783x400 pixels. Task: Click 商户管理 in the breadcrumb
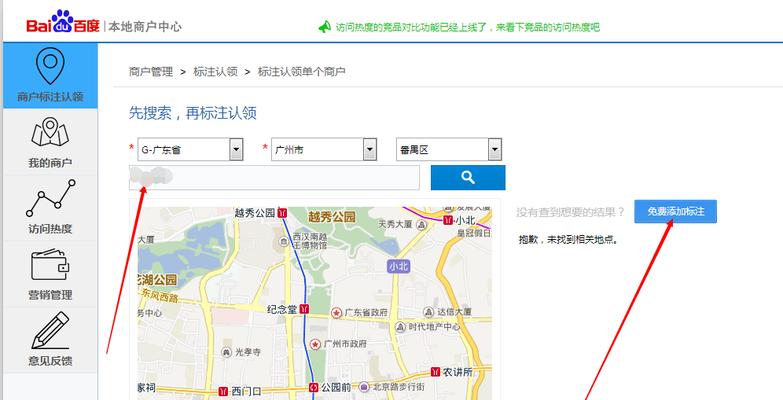click(x=151, y=72)
